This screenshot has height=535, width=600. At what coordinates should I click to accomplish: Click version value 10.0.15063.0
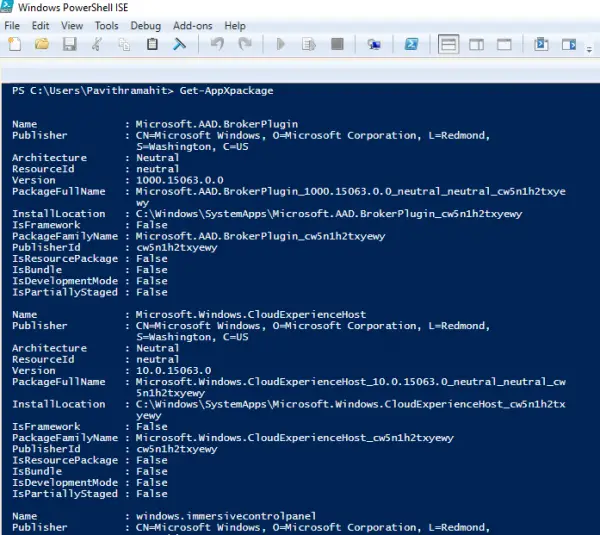click(174, 371)
